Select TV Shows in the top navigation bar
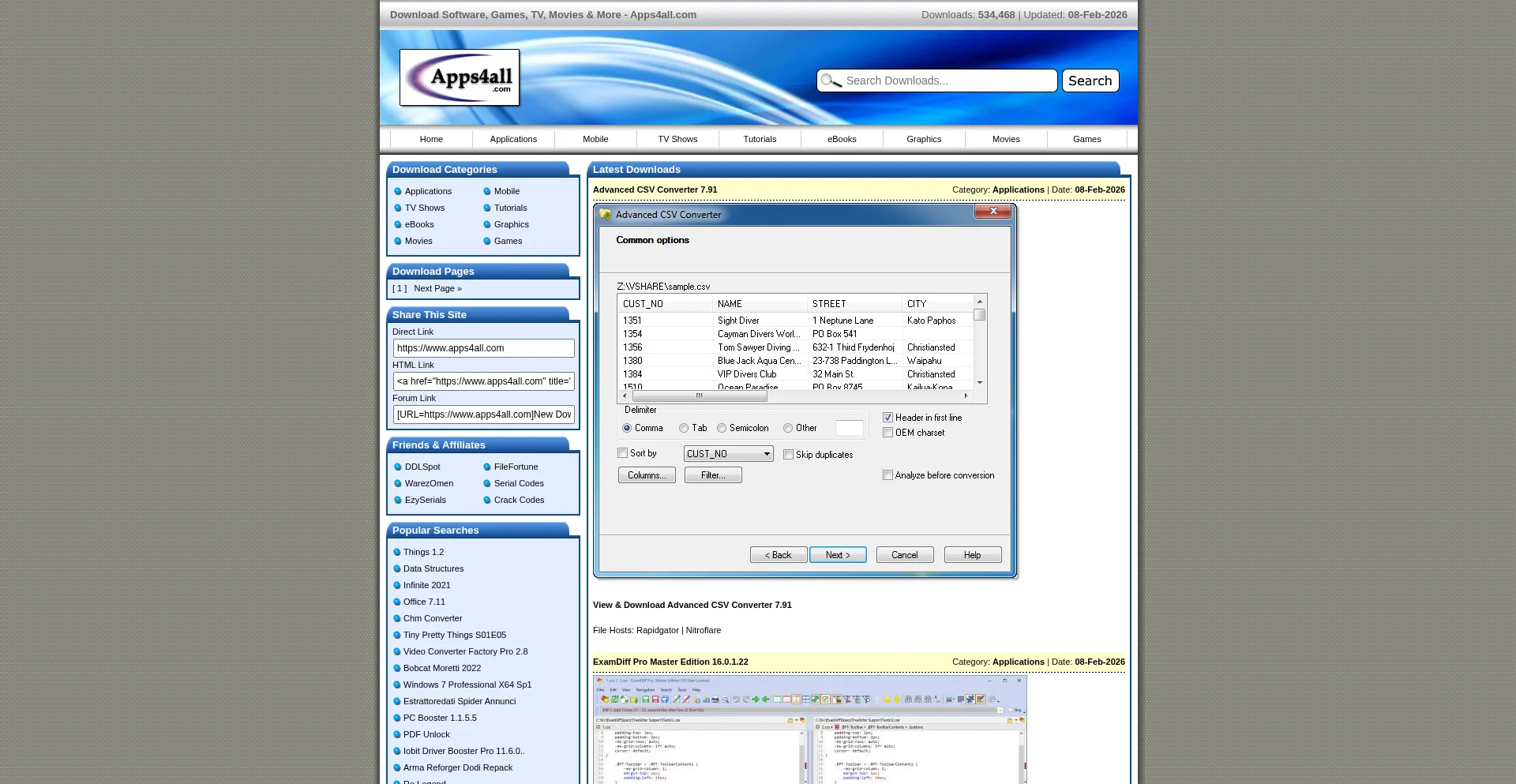Screen dimensions: 1516x784 677,139
